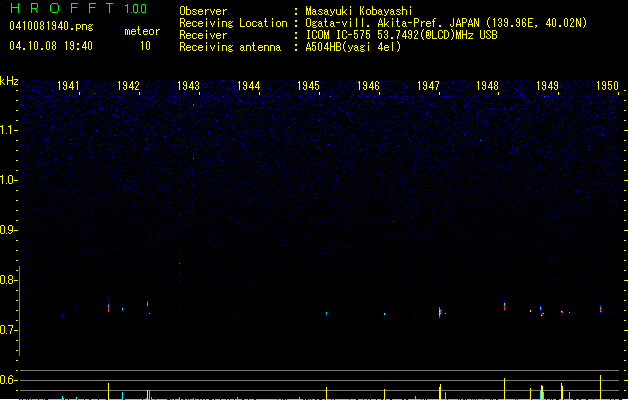
Task: Click the meteor echo just after 1947
Action: tap(440, 311)
